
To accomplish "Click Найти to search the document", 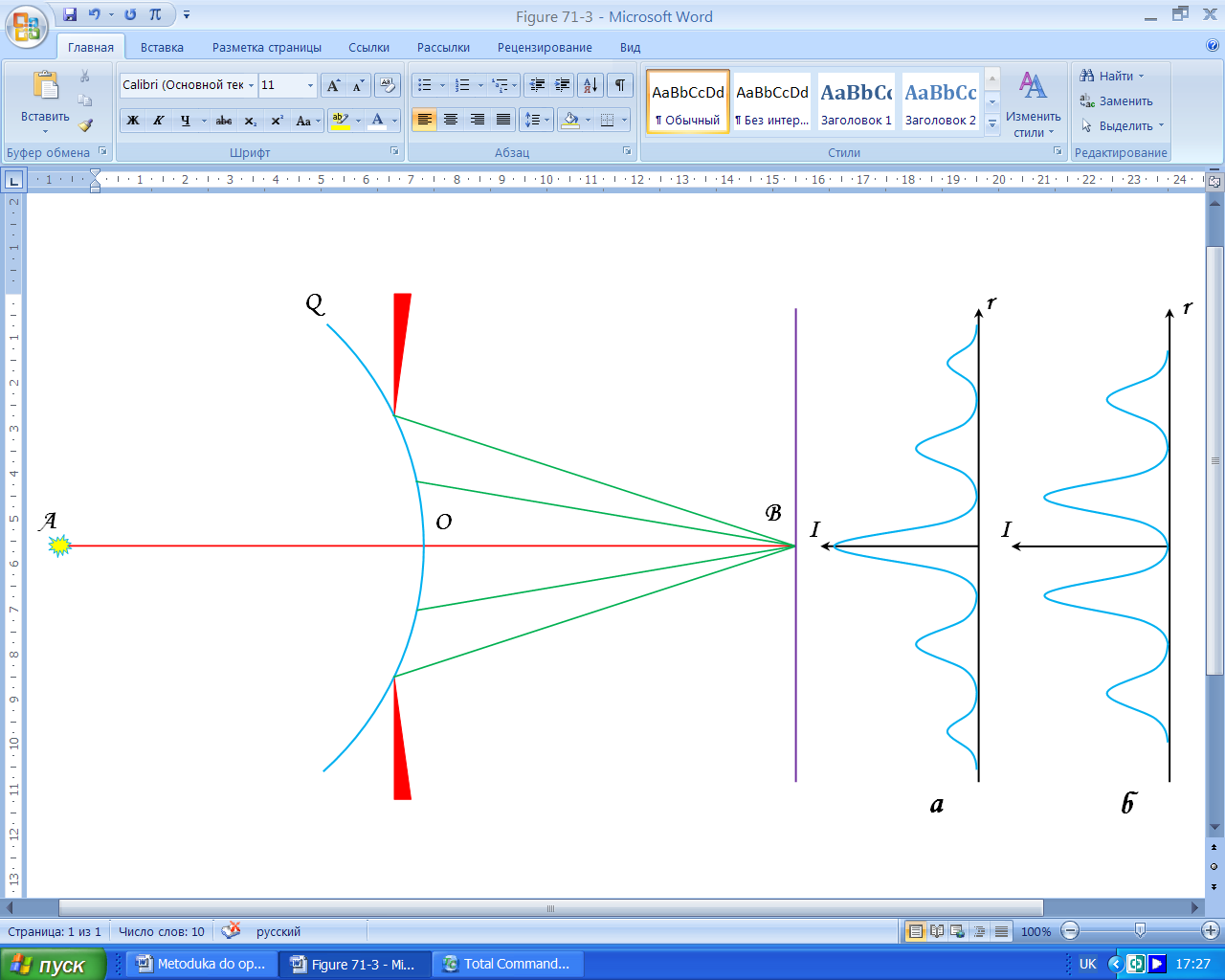I will click(1111, 76).
